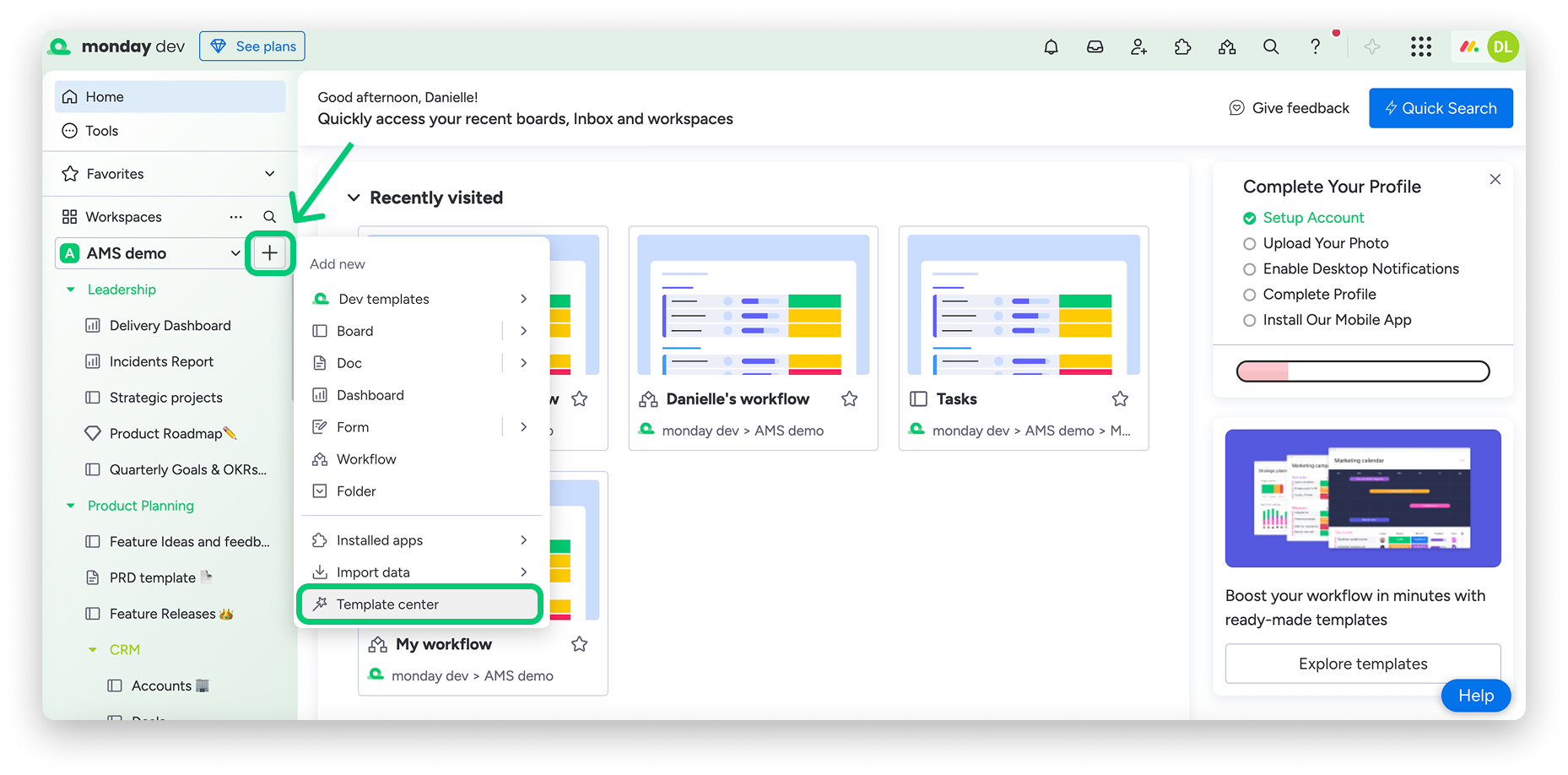
Task: Open Quick Search
Action: click(x=1441, y=108)
